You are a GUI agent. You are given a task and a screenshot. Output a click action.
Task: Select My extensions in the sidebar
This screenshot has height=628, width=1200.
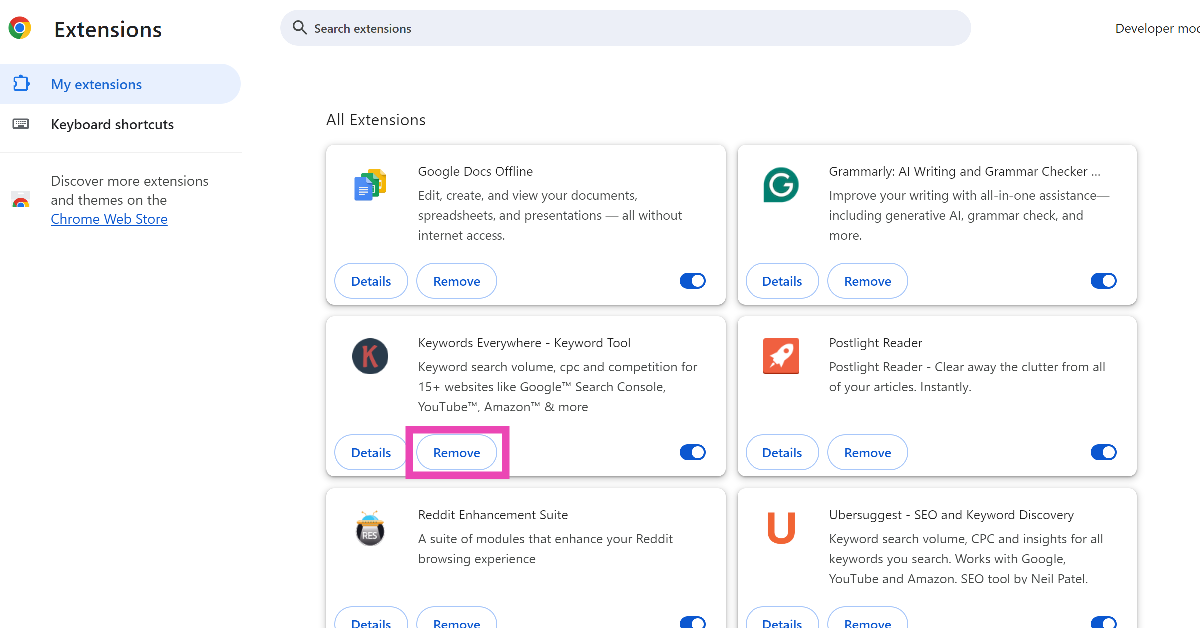[x=96, y=85]
